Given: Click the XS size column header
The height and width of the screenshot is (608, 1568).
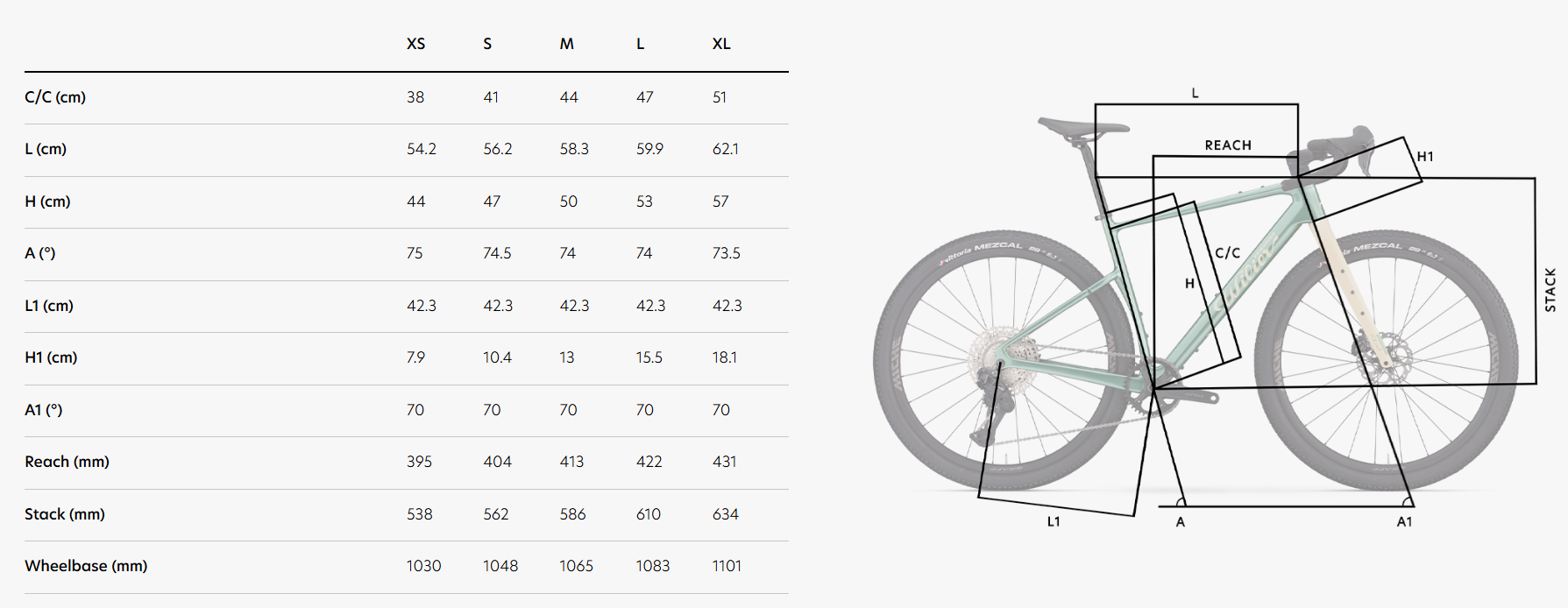Looking at the screenshot, I should [415, 44].
